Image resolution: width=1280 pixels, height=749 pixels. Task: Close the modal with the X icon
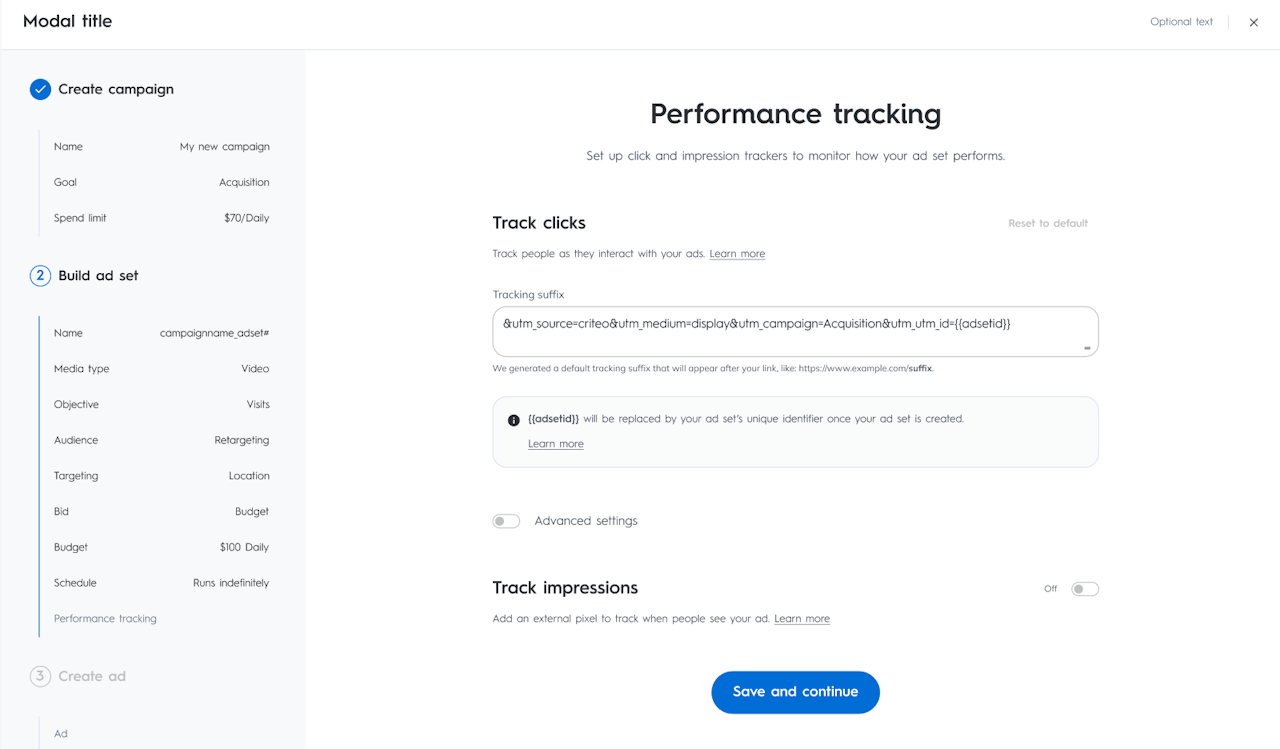coord(1253,22)
